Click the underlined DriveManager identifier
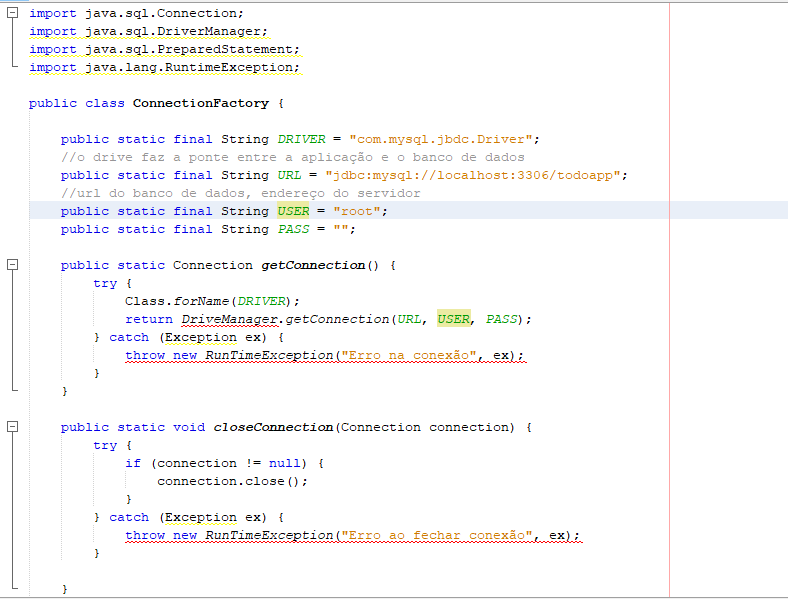 (229, 319)
